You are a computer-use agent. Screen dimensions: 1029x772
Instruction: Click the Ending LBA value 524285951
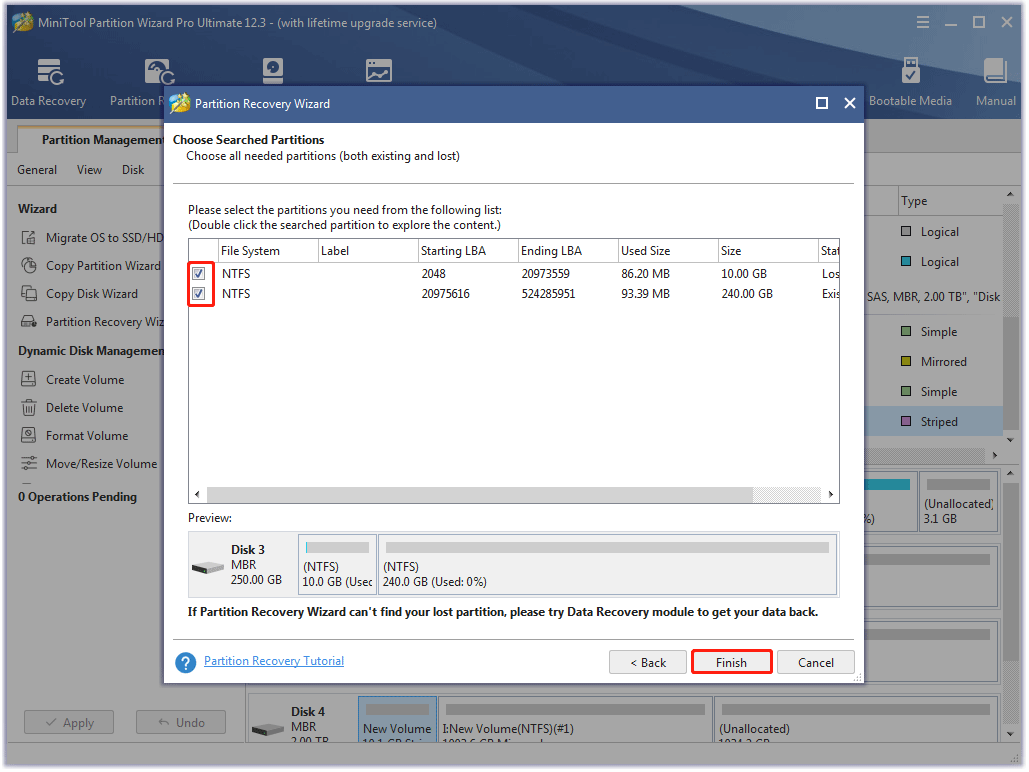pyautogui.click(x=548, y=293)
